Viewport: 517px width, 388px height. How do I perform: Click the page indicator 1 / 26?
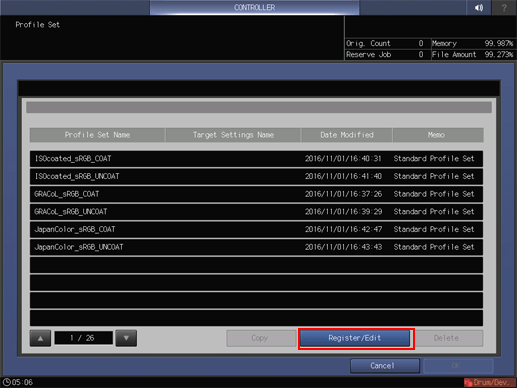coord(84,338)
